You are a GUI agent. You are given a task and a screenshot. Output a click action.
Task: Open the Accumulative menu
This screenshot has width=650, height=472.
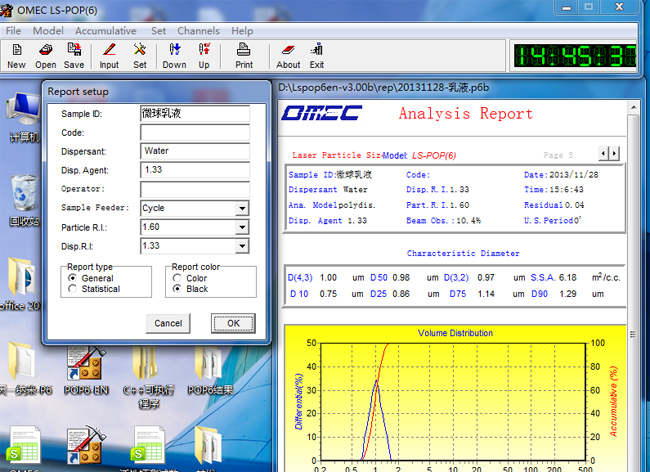[x=106, y=31]
